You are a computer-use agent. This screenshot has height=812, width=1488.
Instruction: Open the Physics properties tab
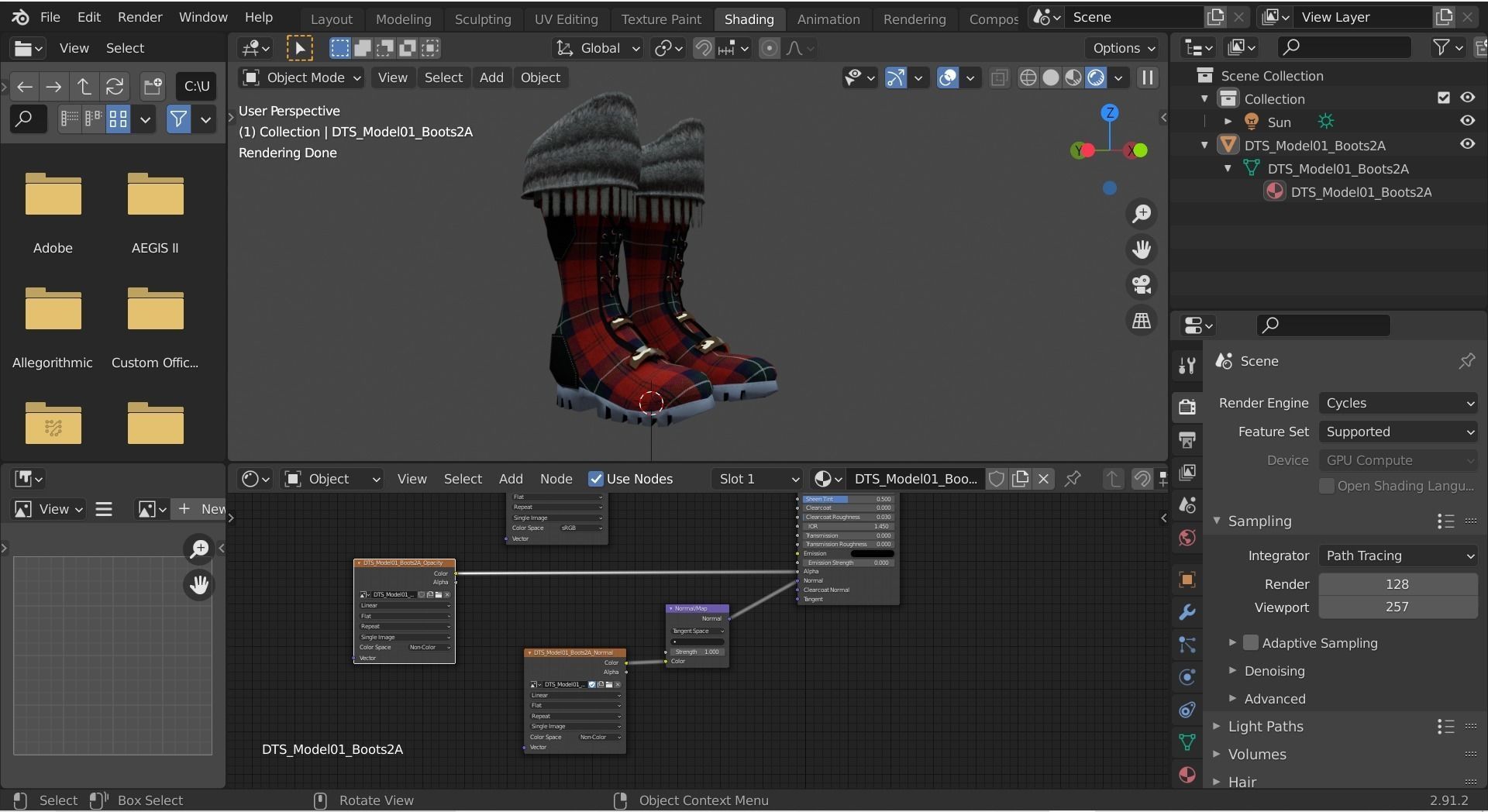[1187, 677]
